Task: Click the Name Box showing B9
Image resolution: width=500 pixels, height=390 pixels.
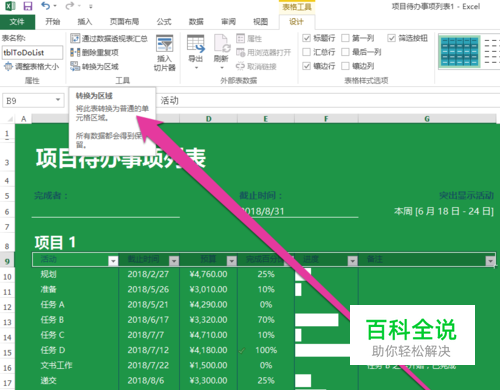Action: tap(28, 100)
